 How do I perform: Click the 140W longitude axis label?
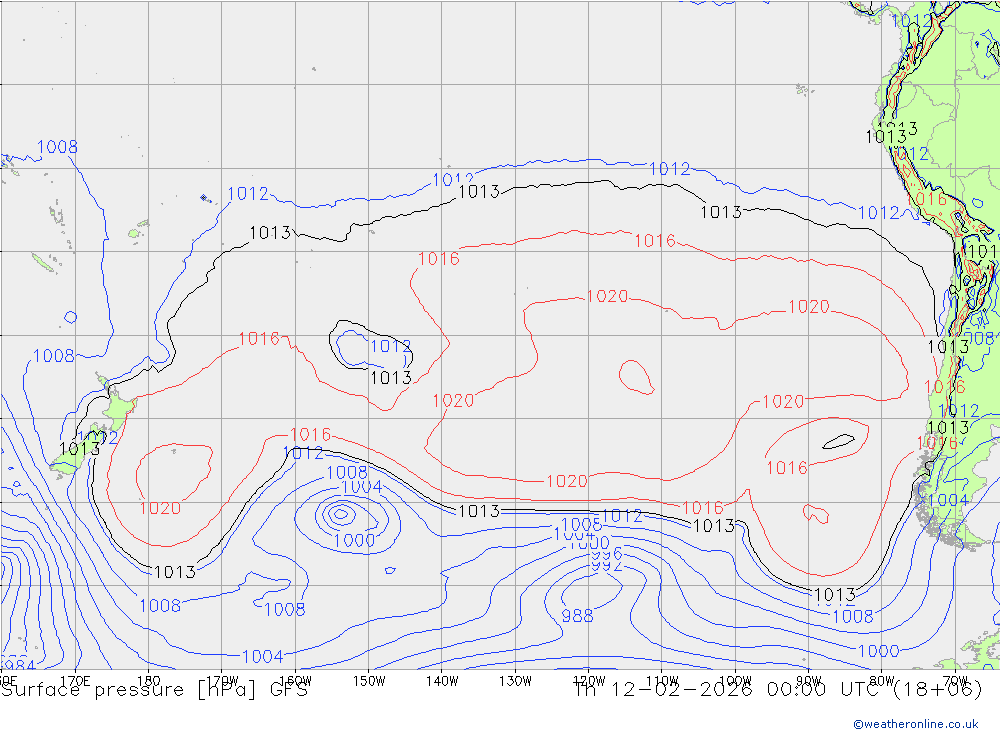[x=442, y=681]
